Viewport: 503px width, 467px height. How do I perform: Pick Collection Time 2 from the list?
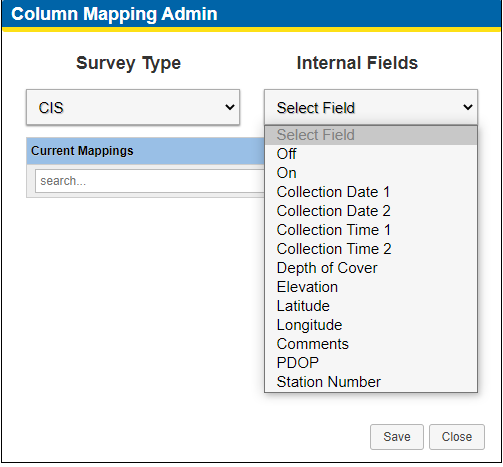(371, 249)
